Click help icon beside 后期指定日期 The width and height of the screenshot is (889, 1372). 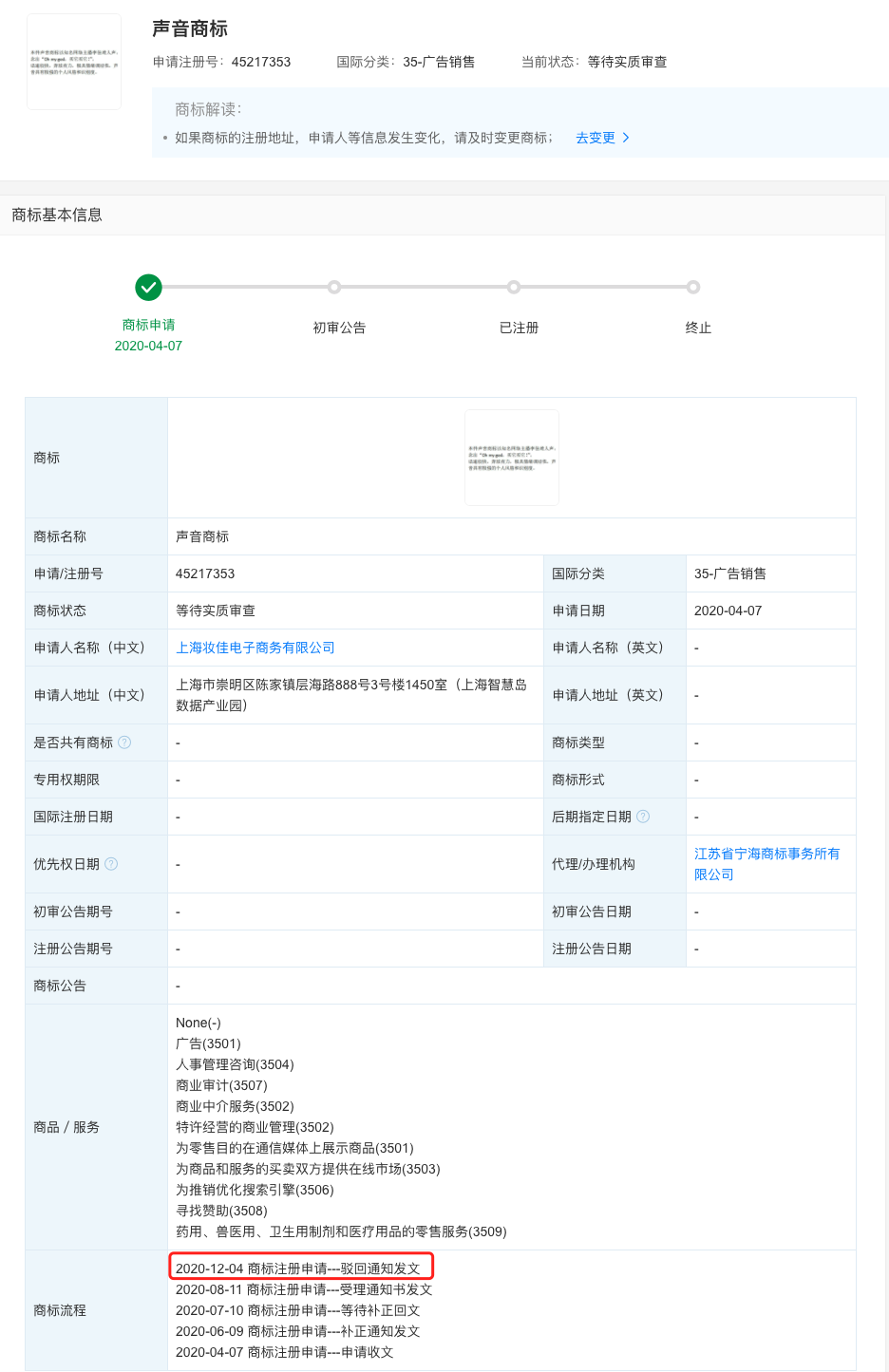tap(643, 817)
